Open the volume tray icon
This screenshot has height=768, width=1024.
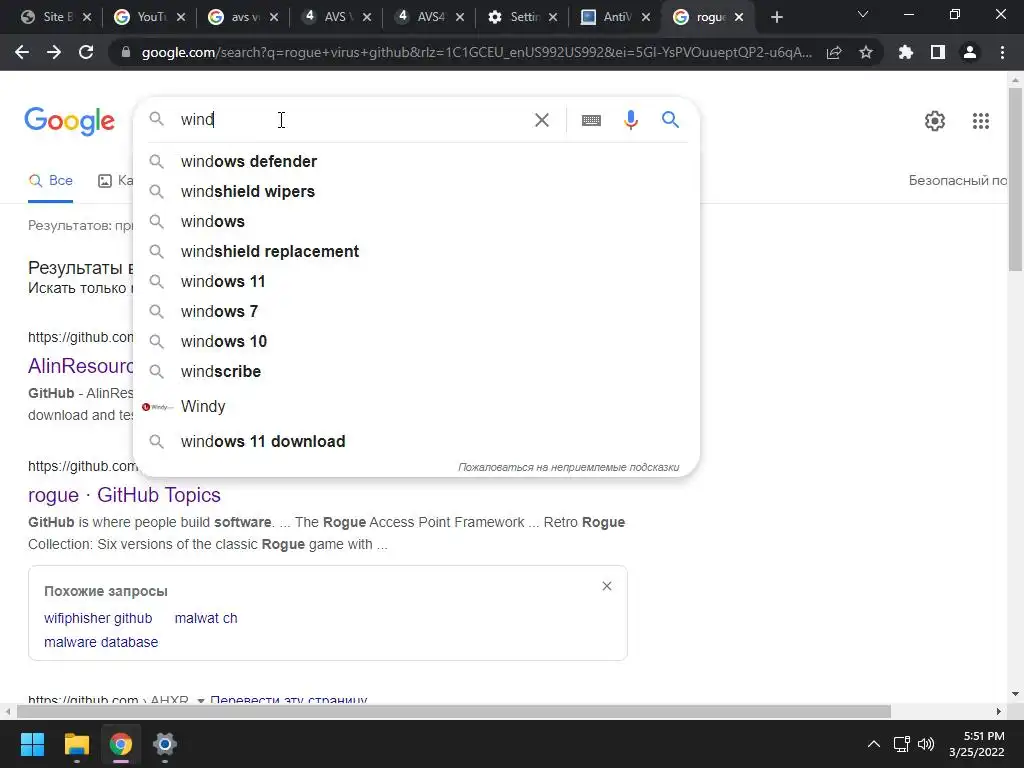925,744
